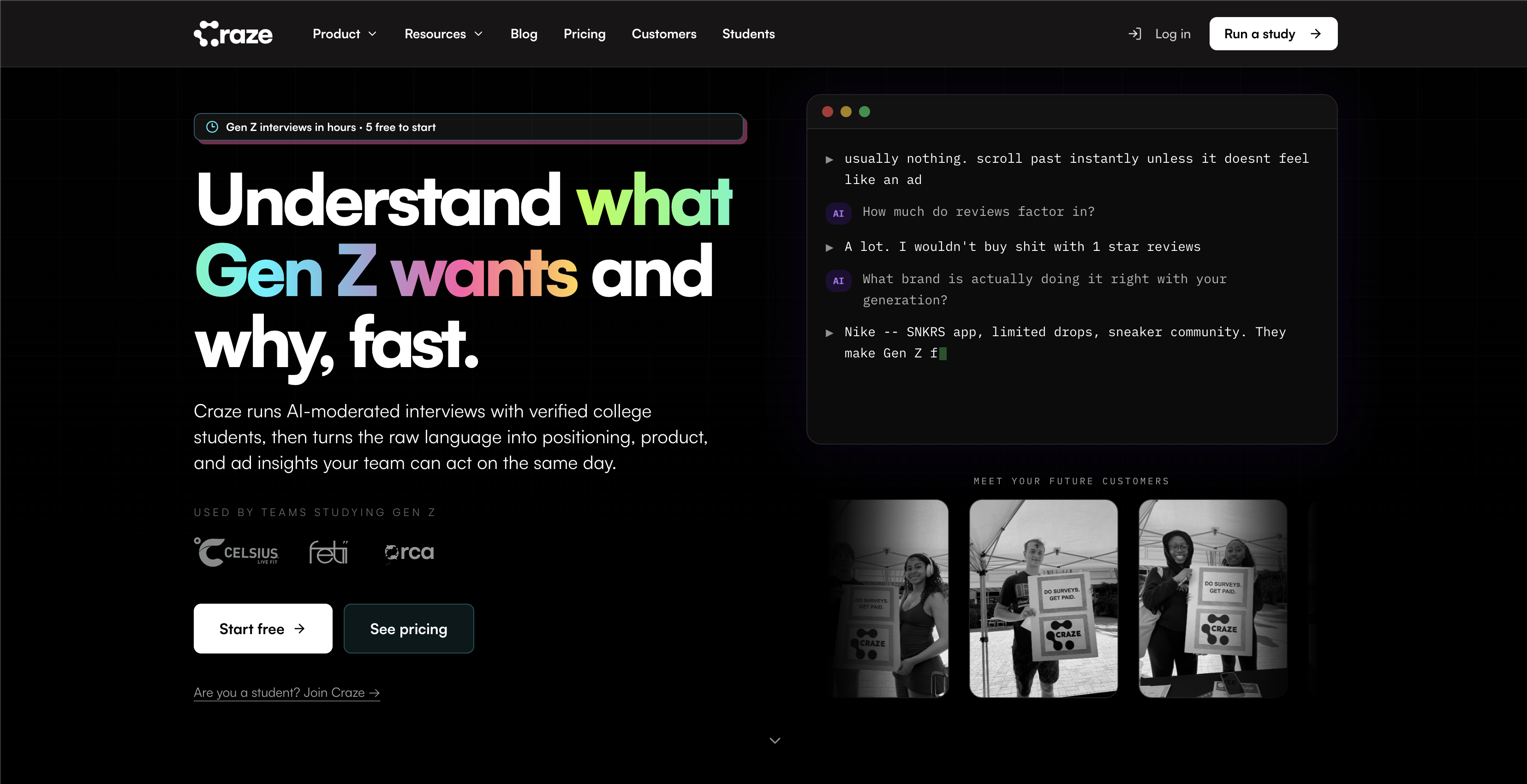Click the Feti logo
The width and height of the screenshot is (1527, 784).
pyautogui.click(x=328, y=552)
